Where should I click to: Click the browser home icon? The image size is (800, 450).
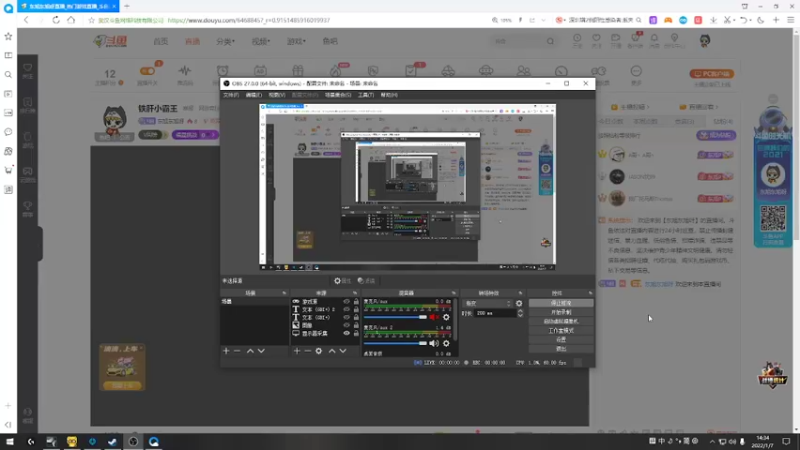coord(71,20)
